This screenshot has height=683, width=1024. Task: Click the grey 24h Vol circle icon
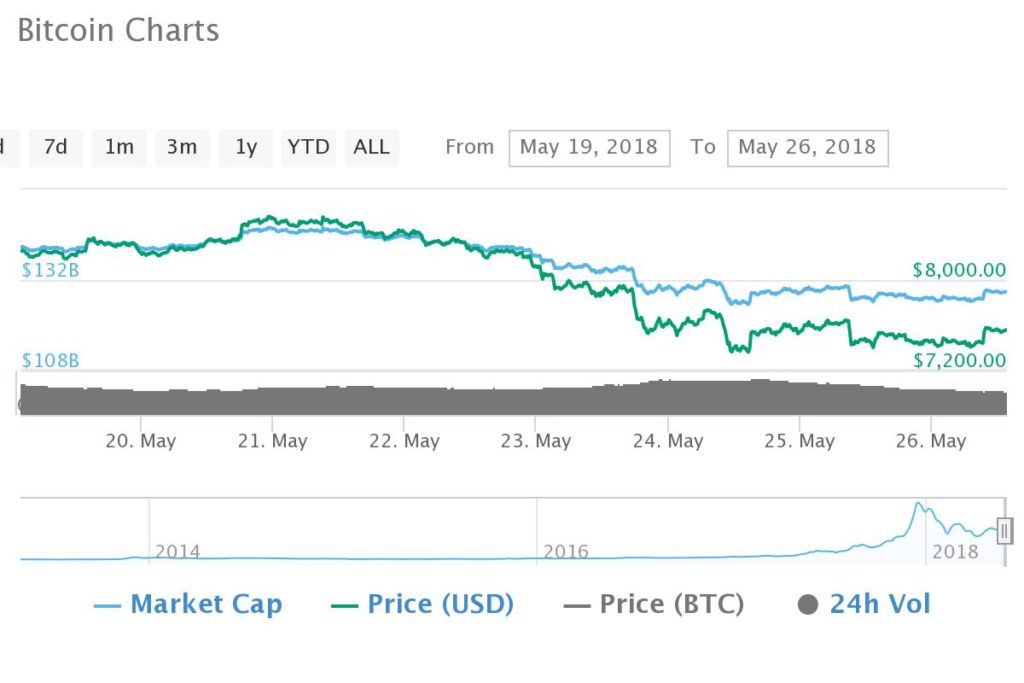[x=808, y=605]
